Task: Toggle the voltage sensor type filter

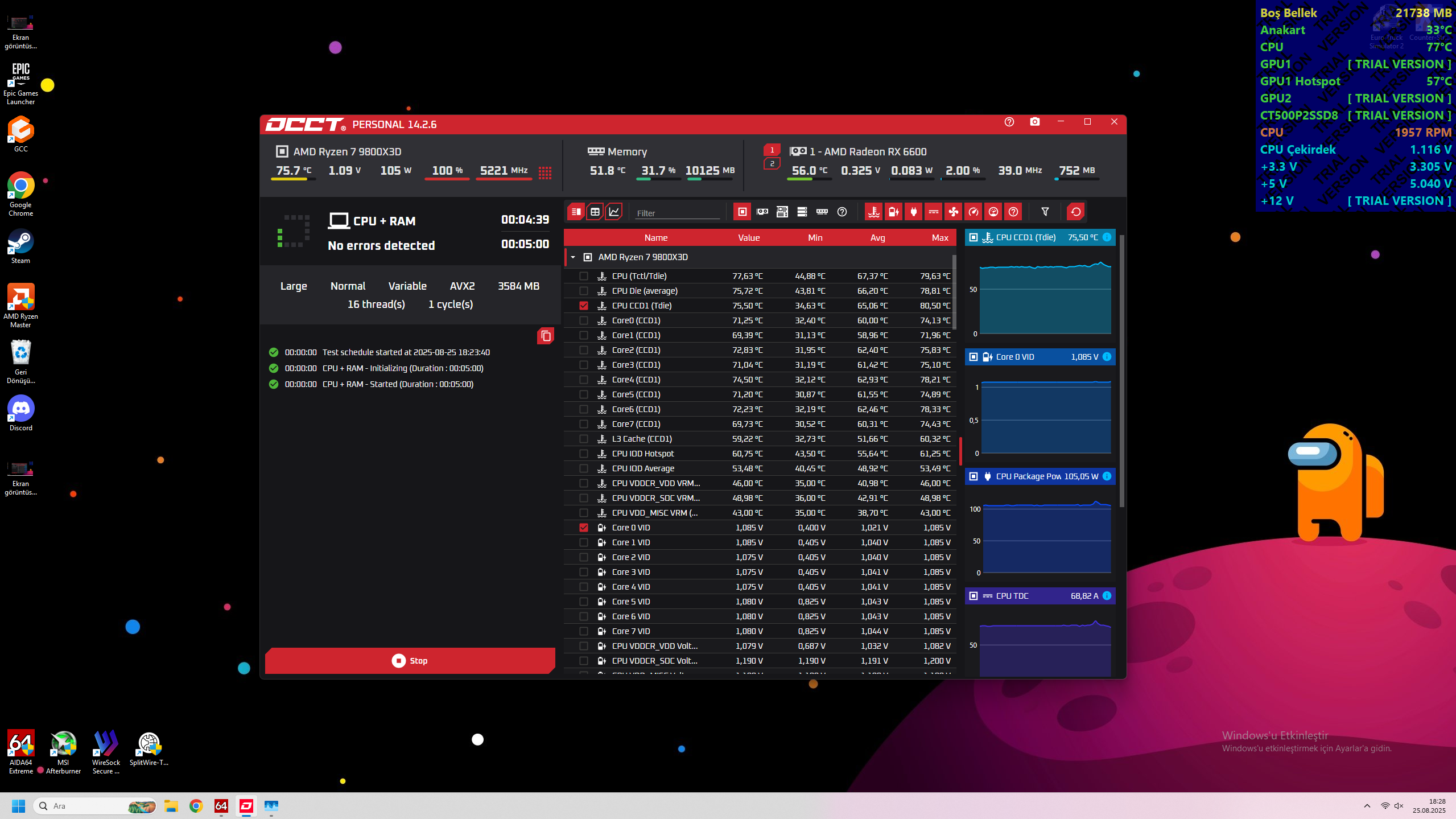Action: point(894,212)
